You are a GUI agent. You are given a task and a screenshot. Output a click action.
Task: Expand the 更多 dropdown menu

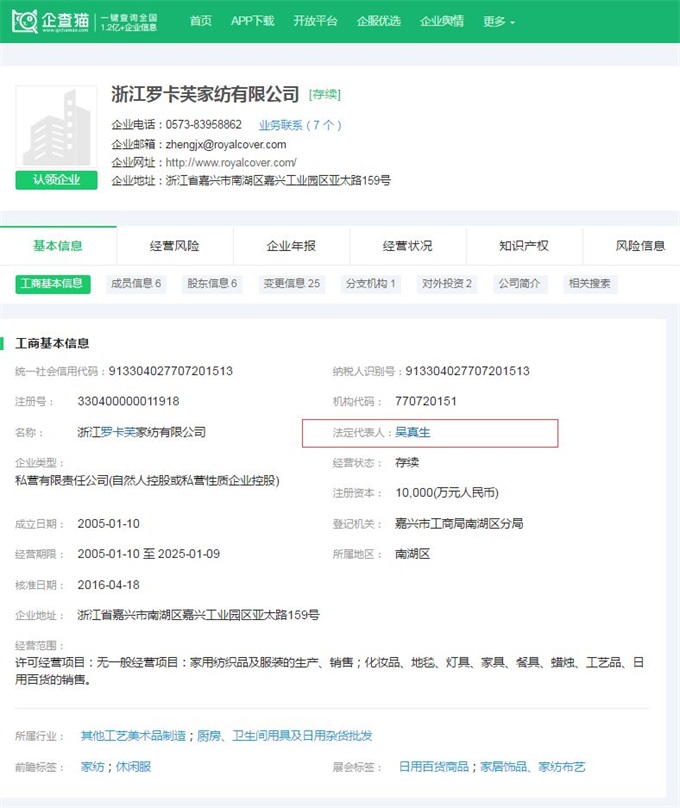pyautogui.click(x=499, y=22)
